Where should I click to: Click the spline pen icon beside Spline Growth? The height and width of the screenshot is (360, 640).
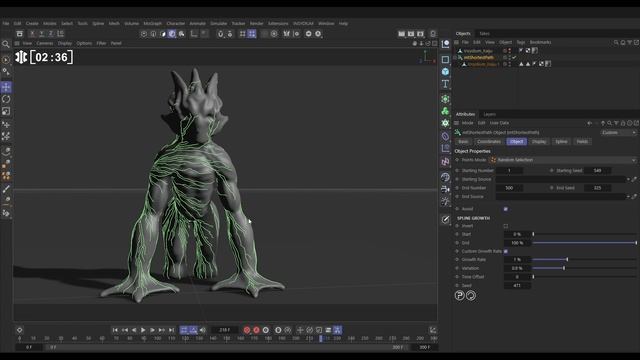click(445, 220)
